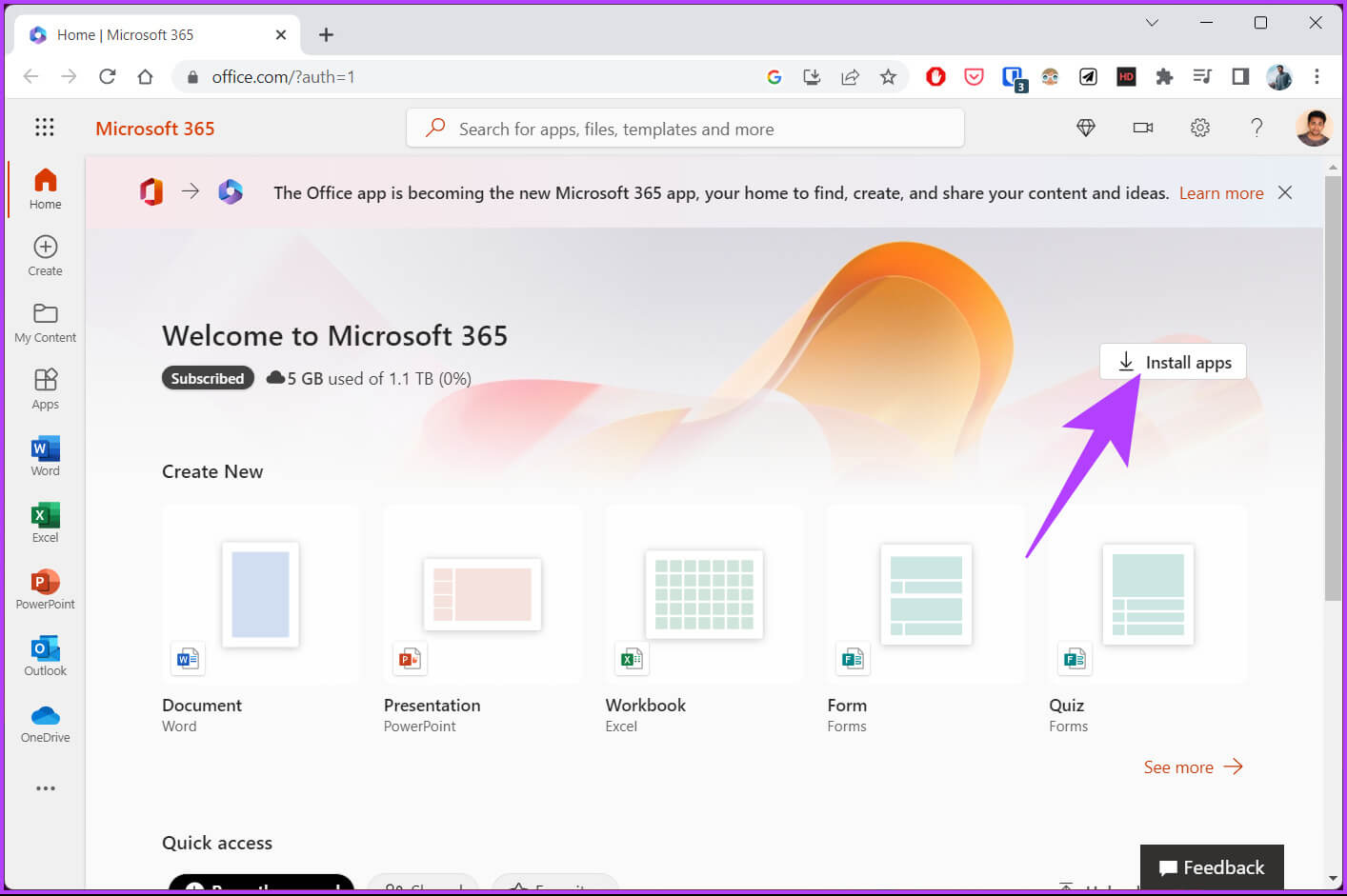Open OneDrive from the sidebar
The image size is (1347, 896).
click(x=45, y=723)
